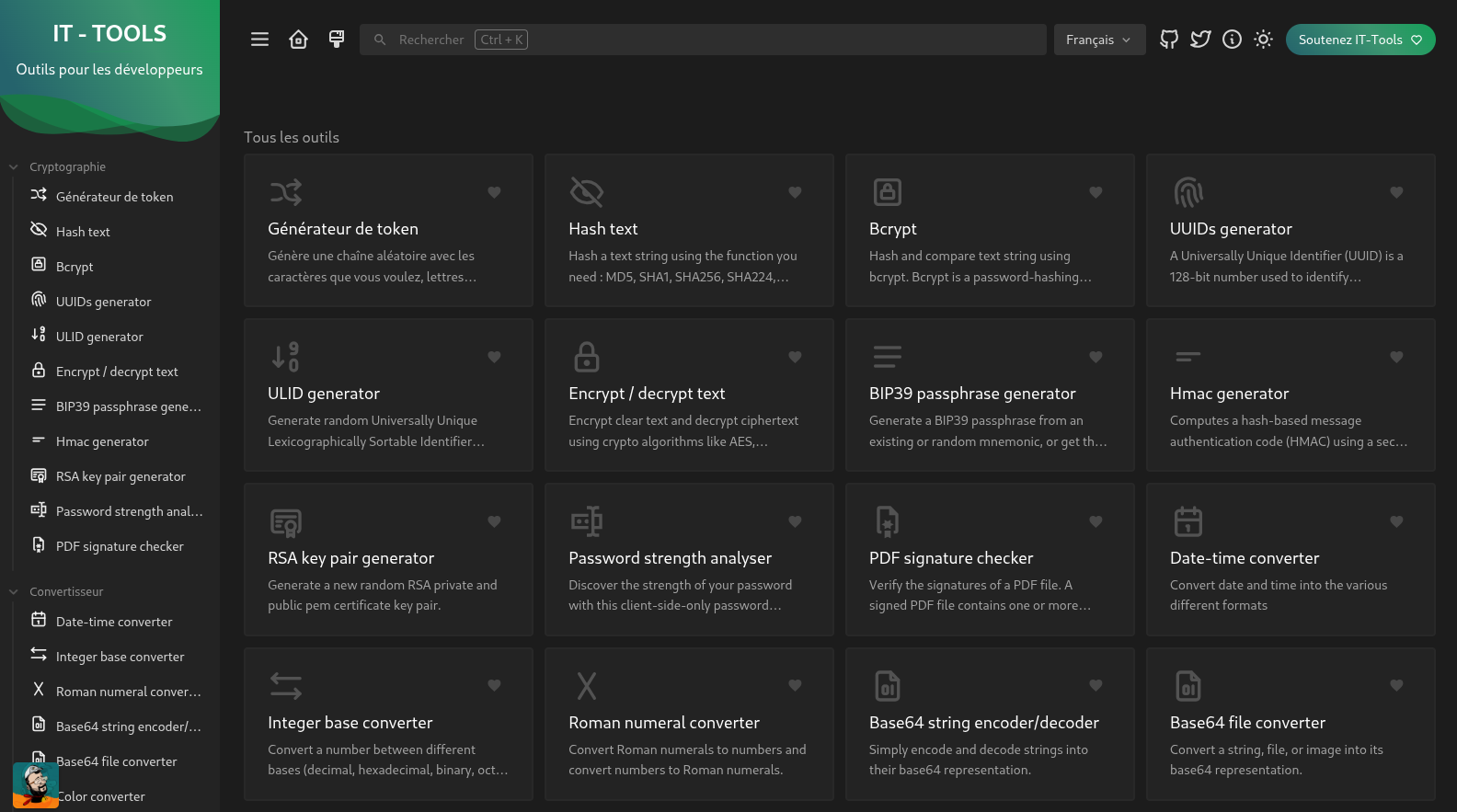Open Générateur de token in sidebar

click(x=117, y=196)
